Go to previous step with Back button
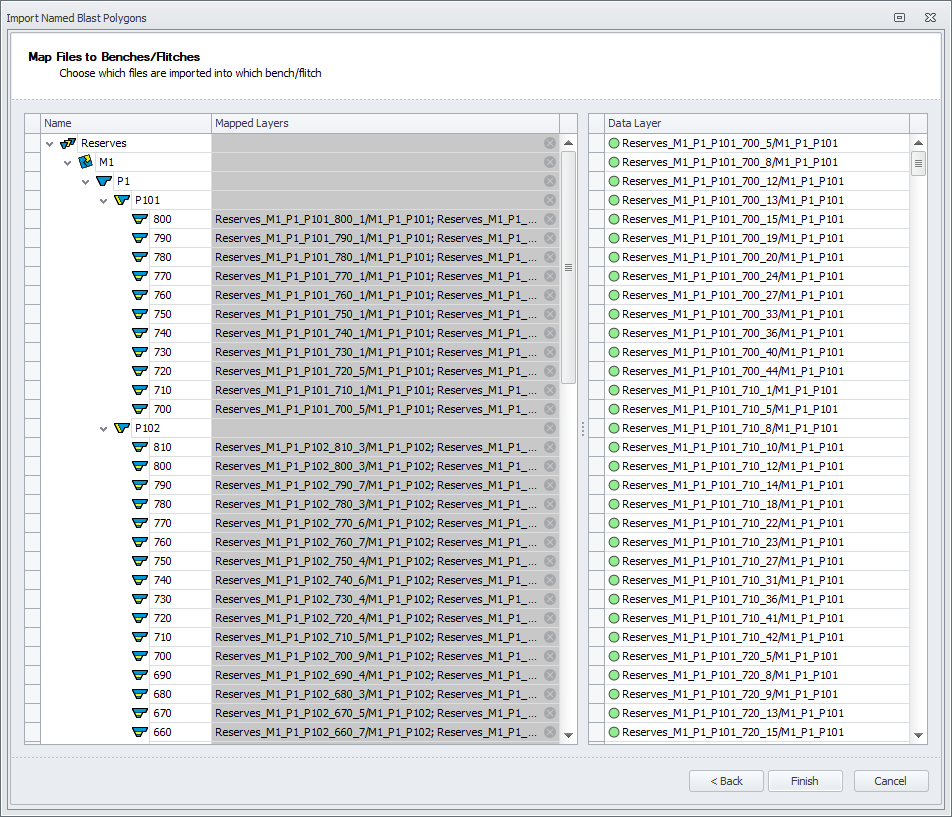Viewport: 952px width, 817px height. [726, 781]
